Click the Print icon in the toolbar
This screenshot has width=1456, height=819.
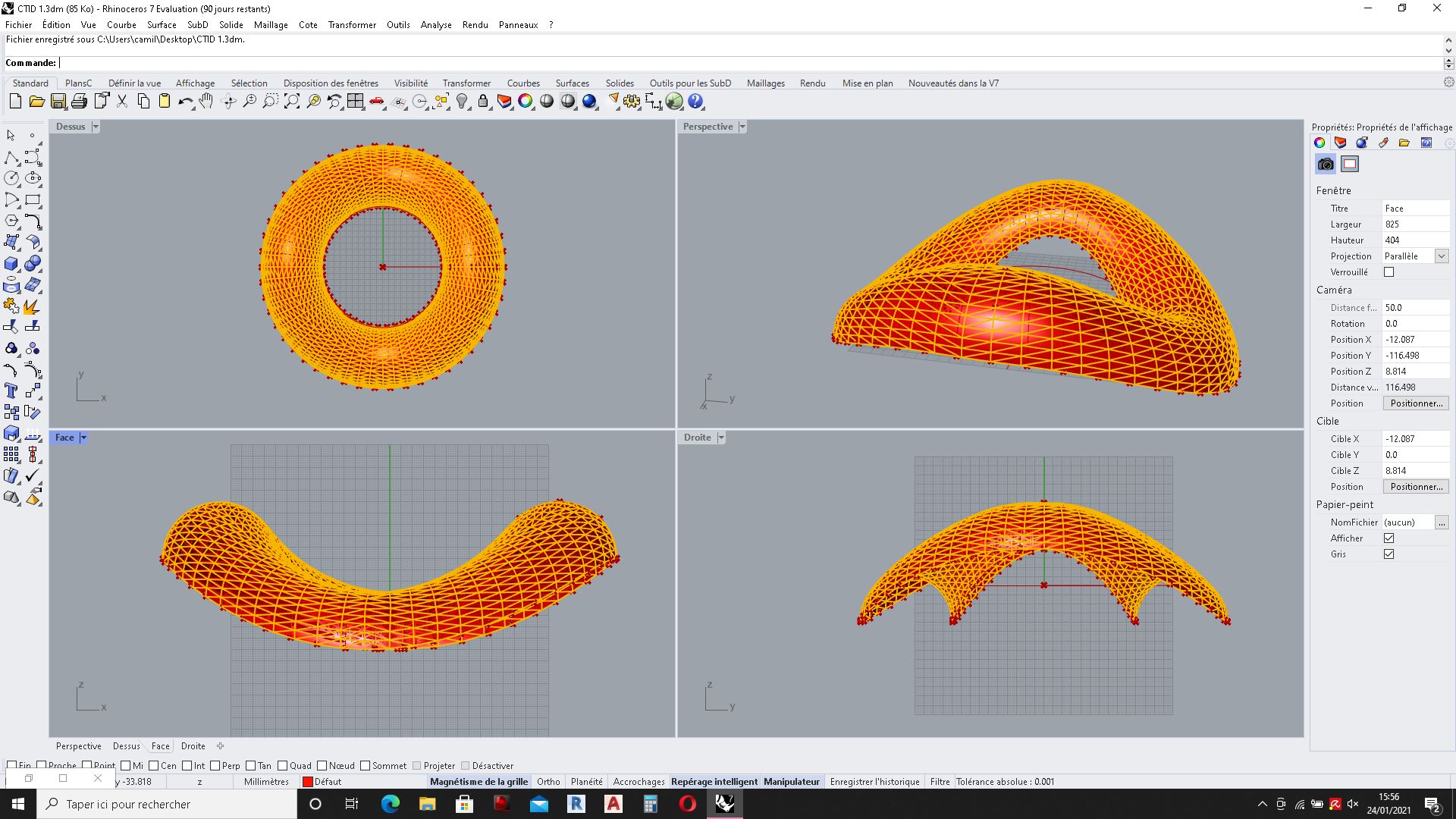(79, 101)
